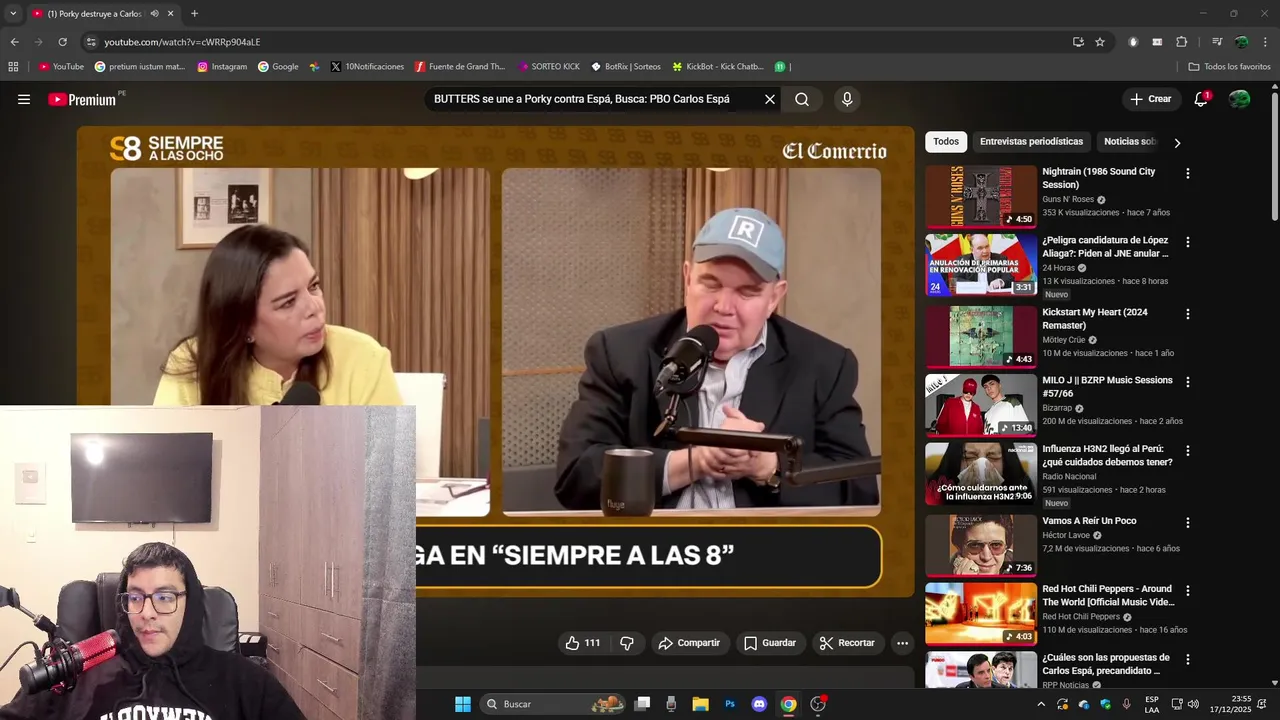The width and height of the screenshot is (1280, 720).
Task: Go back in browser
Action: point(14,42)
